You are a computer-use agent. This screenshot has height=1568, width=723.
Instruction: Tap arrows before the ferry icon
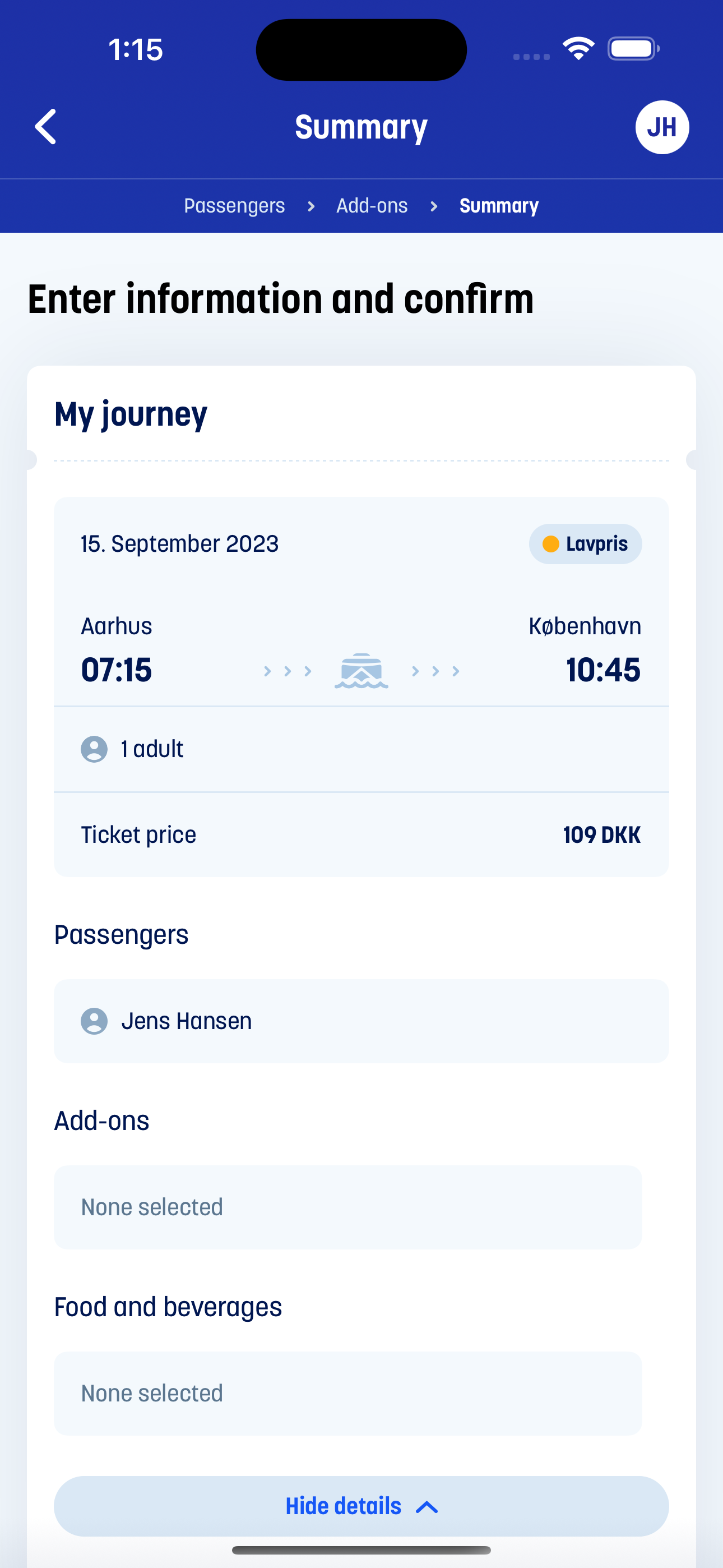click(288, 671)
